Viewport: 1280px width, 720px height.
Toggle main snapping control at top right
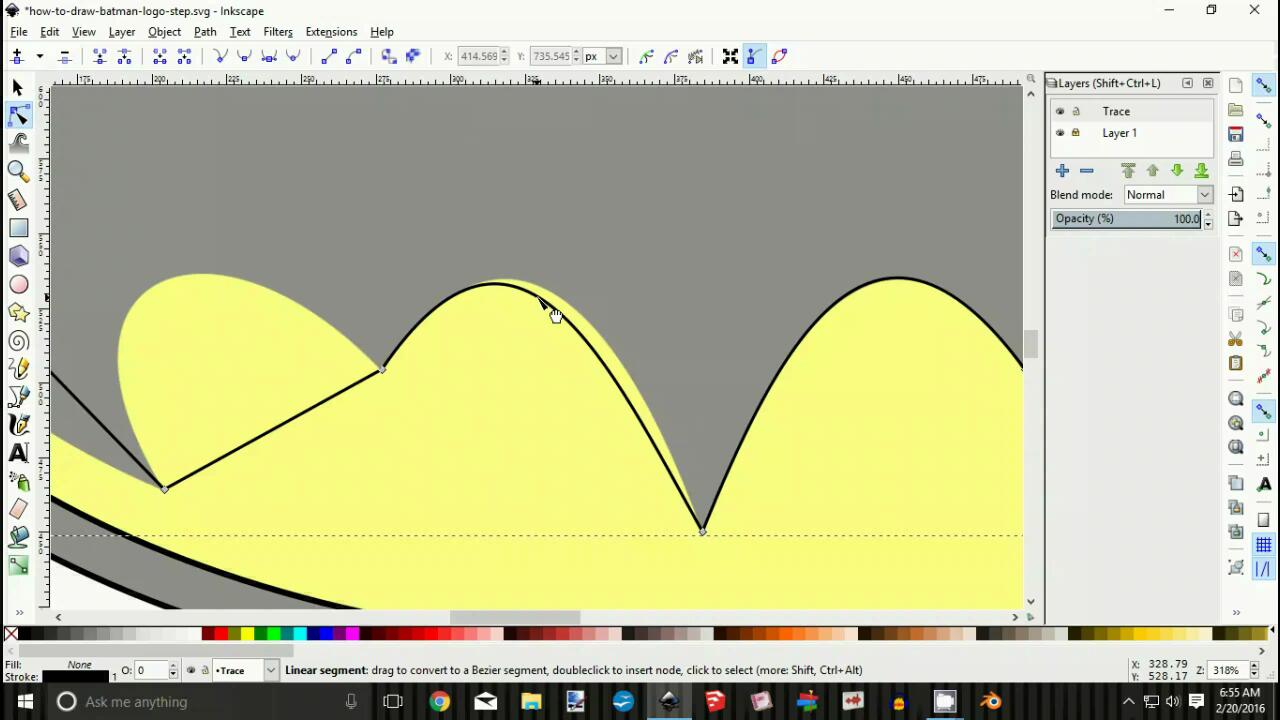tap(1264, 86)
